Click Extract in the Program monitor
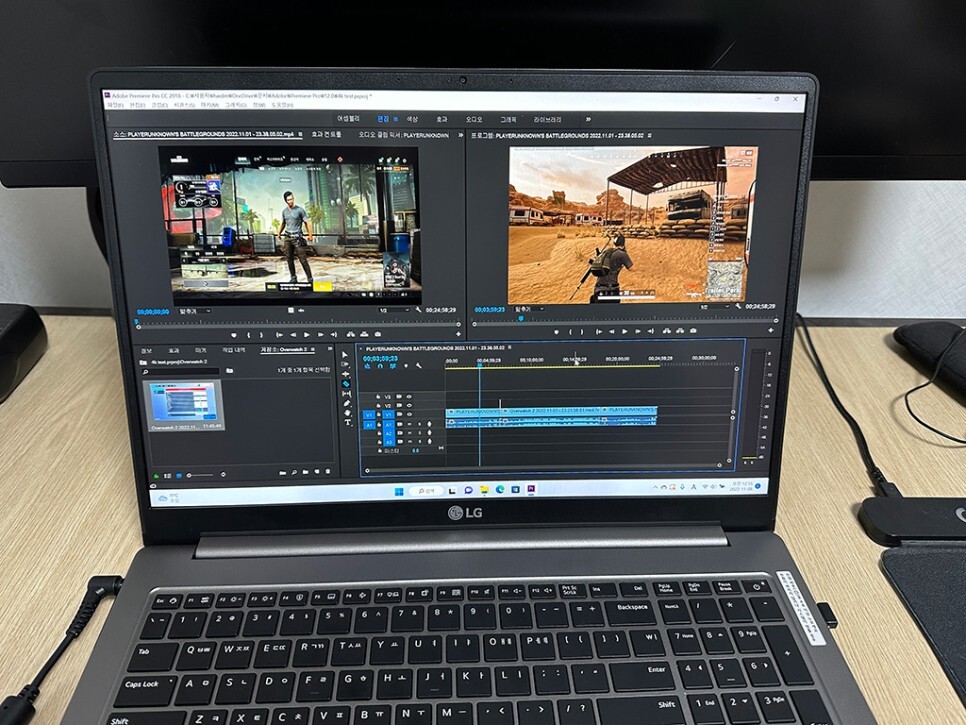 [680, 331]
